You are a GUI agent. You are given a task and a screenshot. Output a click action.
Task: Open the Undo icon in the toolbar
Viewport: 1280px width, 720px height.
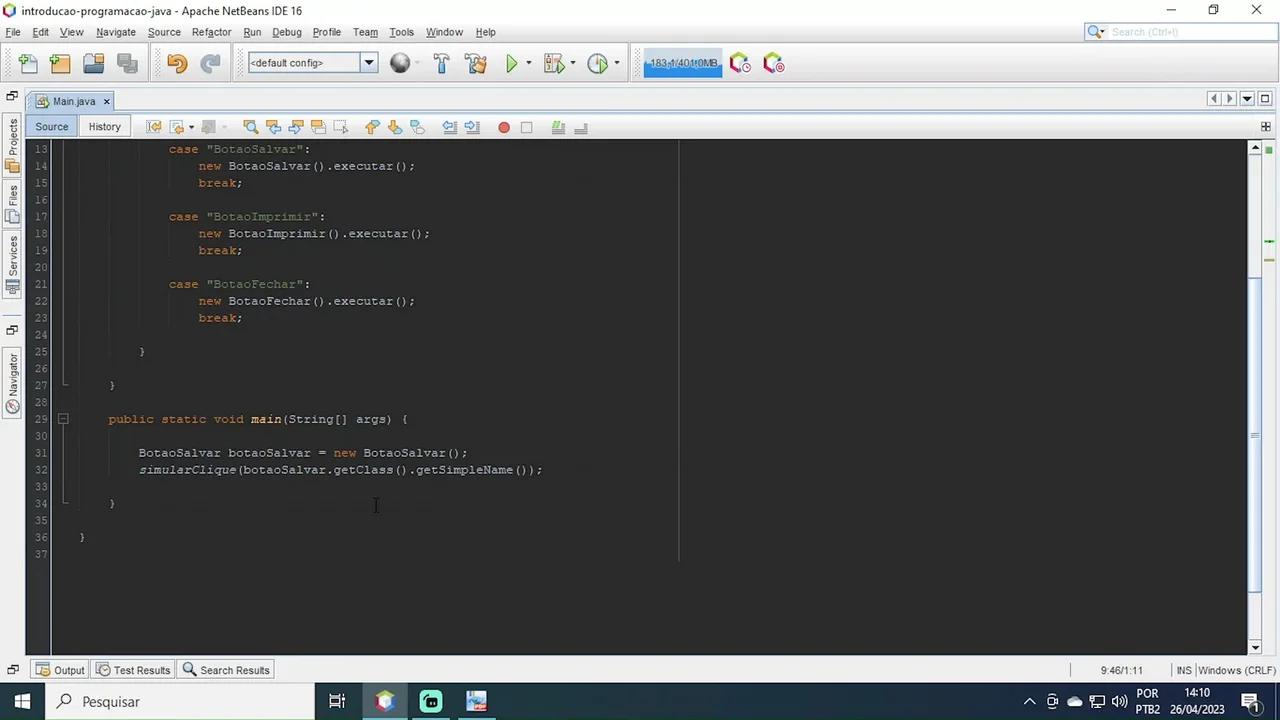[x=177, y=63]
